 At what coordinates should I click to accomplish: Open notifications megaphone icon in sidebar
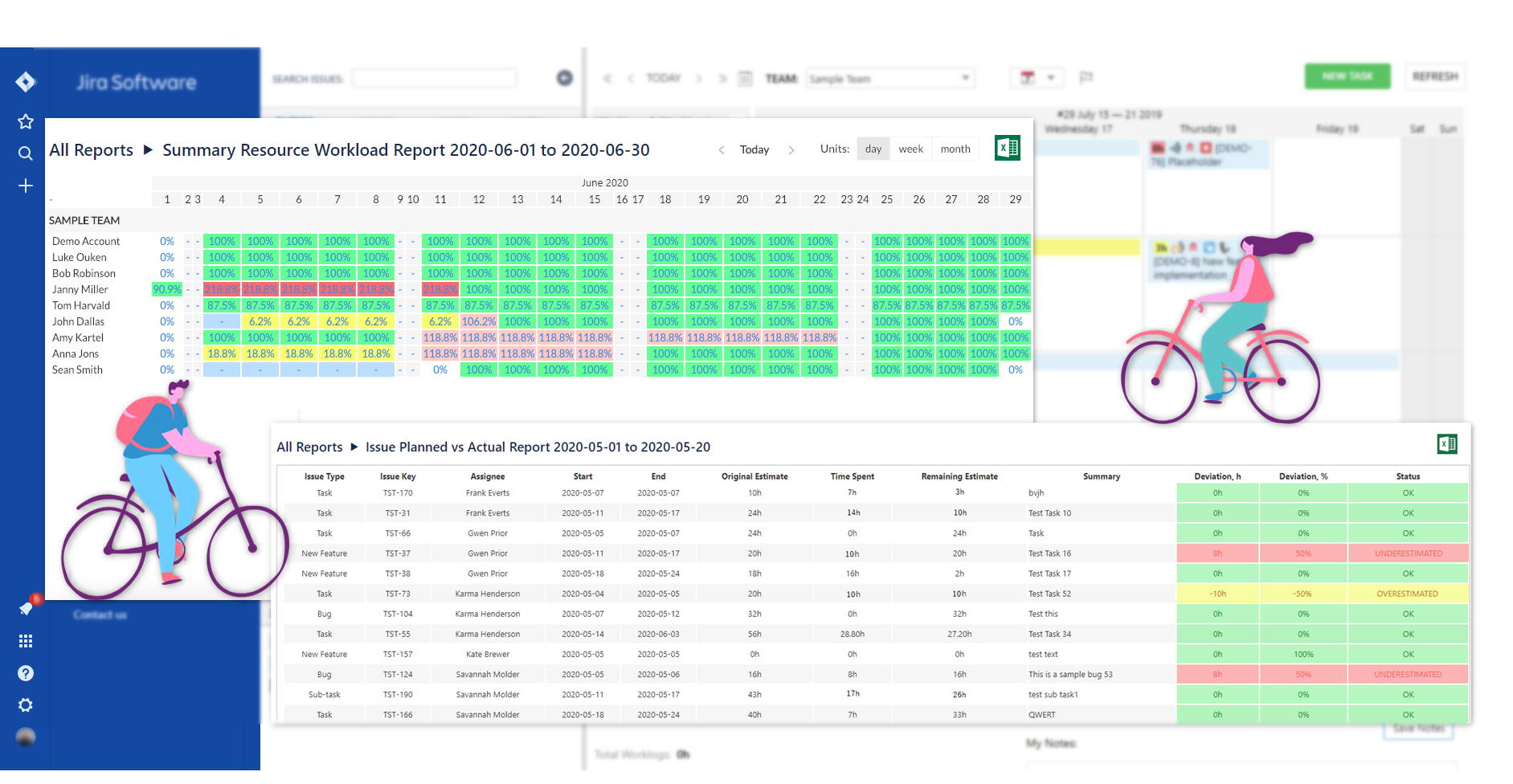click(x=26, y=608)
